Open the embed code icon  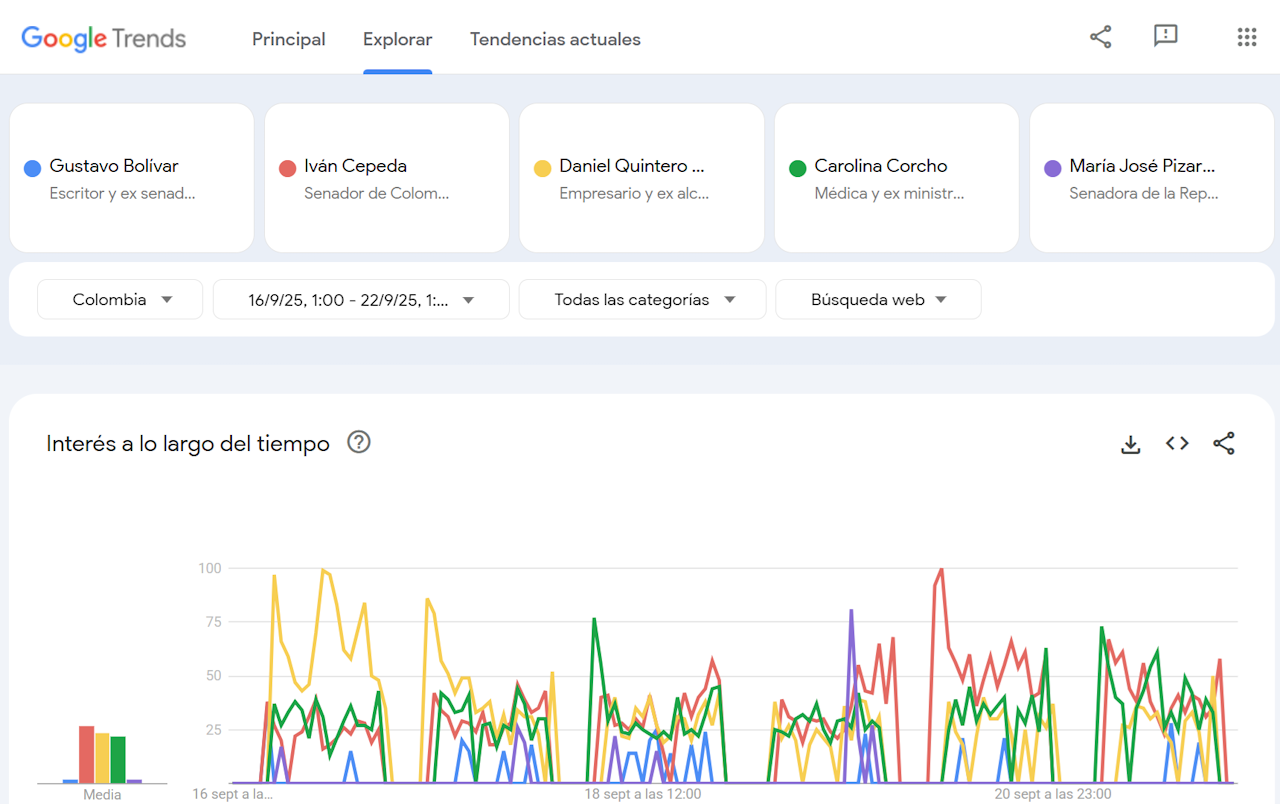(1177, 444)
